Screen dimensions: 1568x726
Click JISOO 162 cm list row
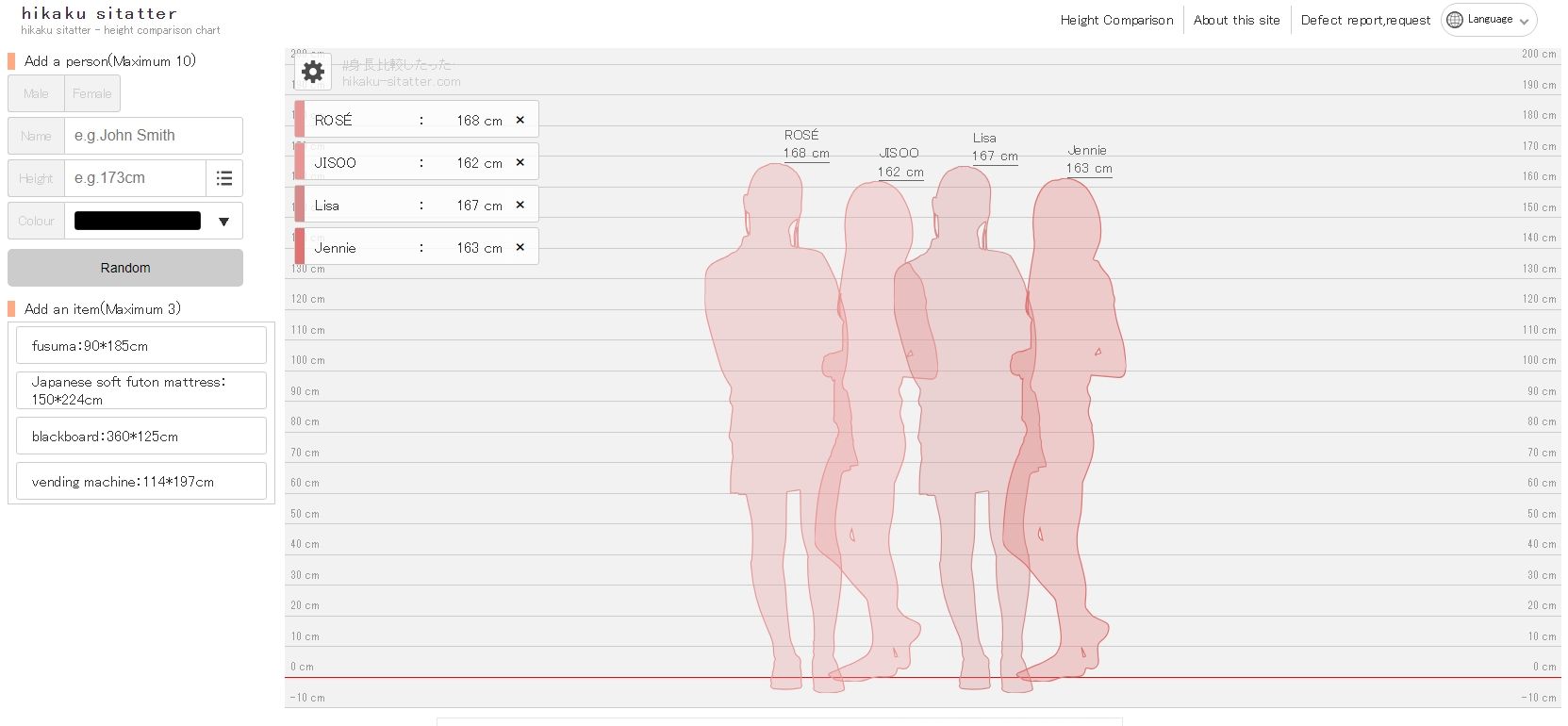point(417,162)
